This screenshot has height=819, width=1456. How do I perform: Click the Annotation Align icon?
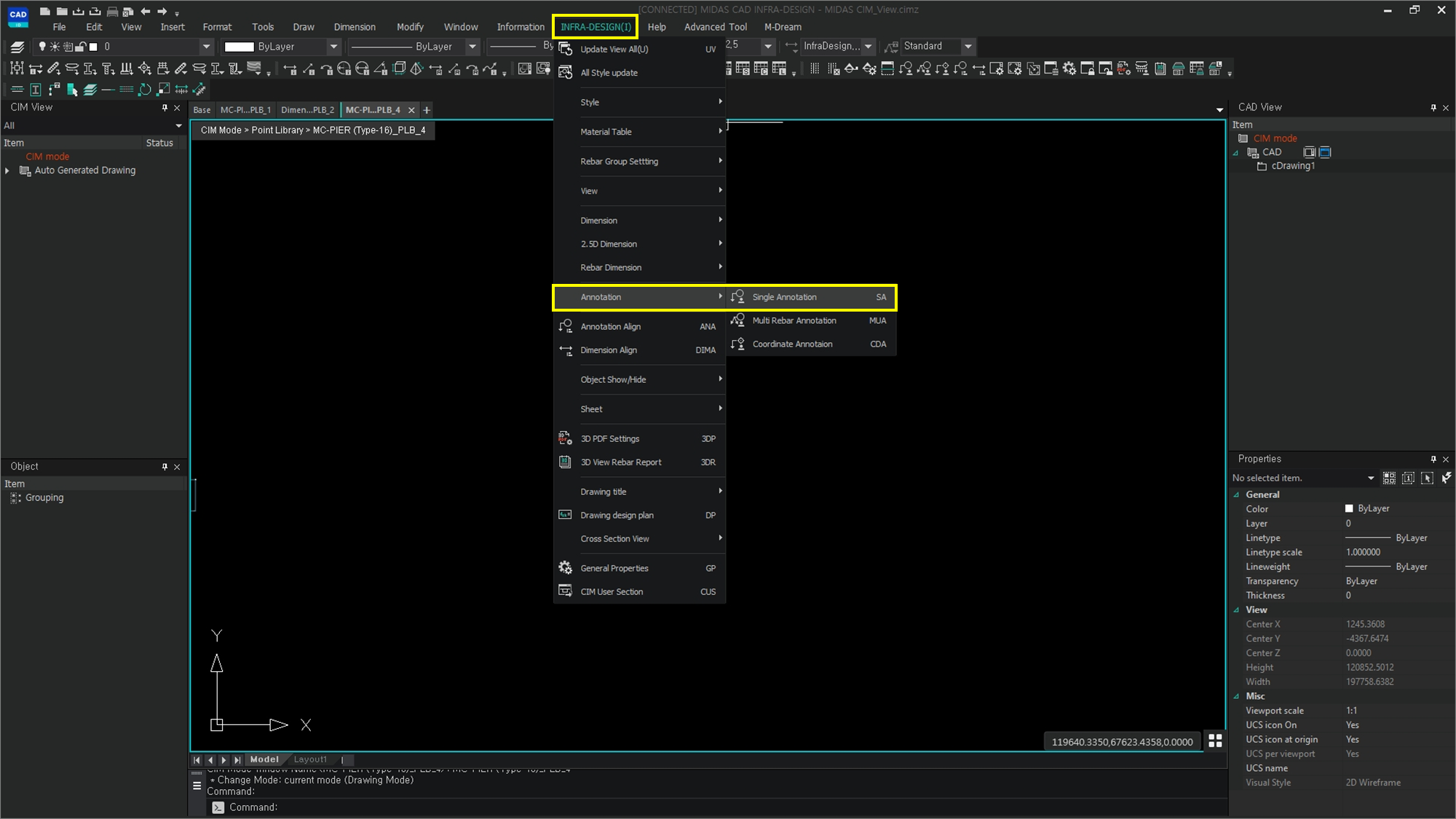click(565, 326)
